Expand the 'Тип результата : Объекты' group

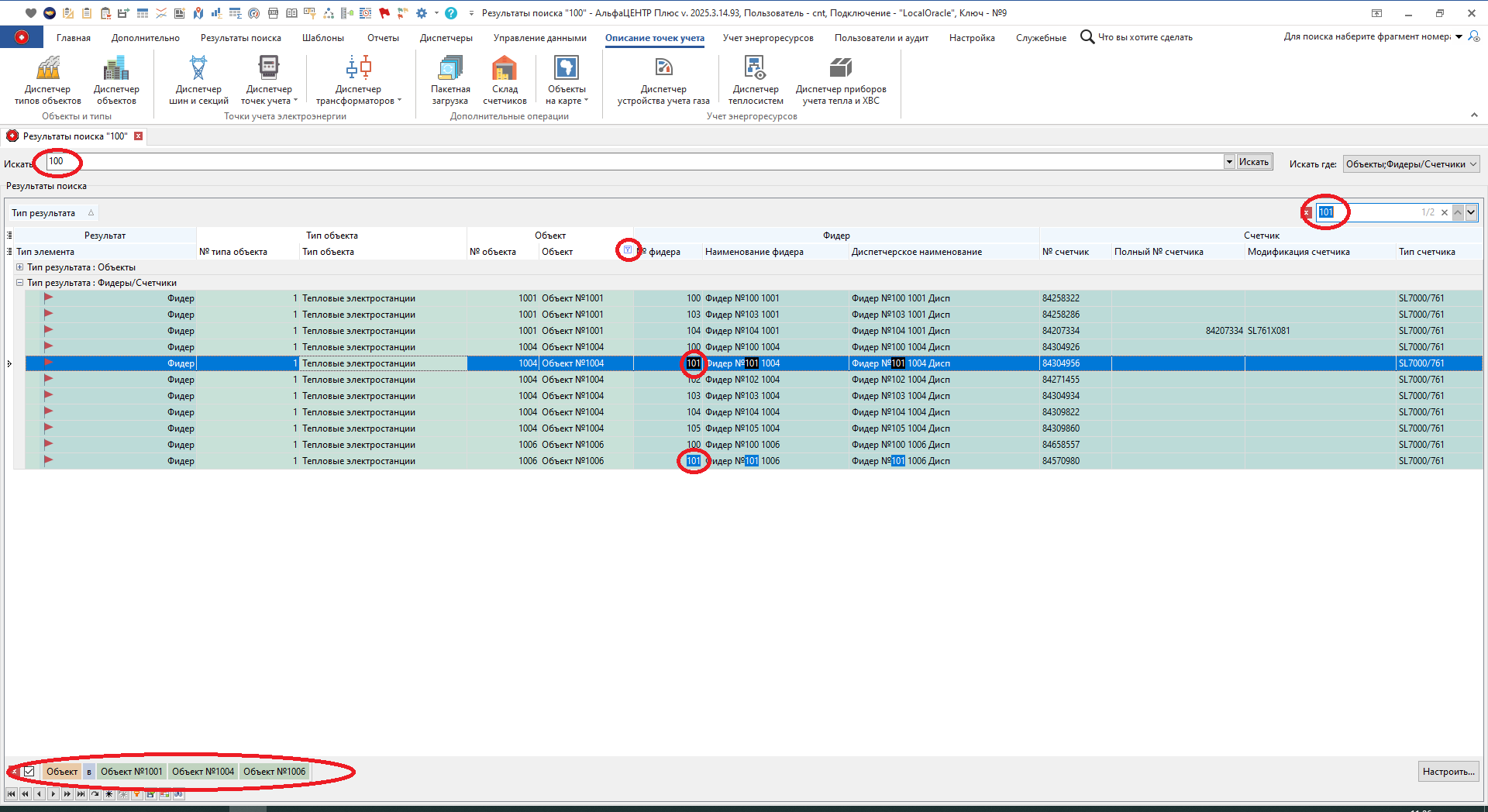click(20, 267)
